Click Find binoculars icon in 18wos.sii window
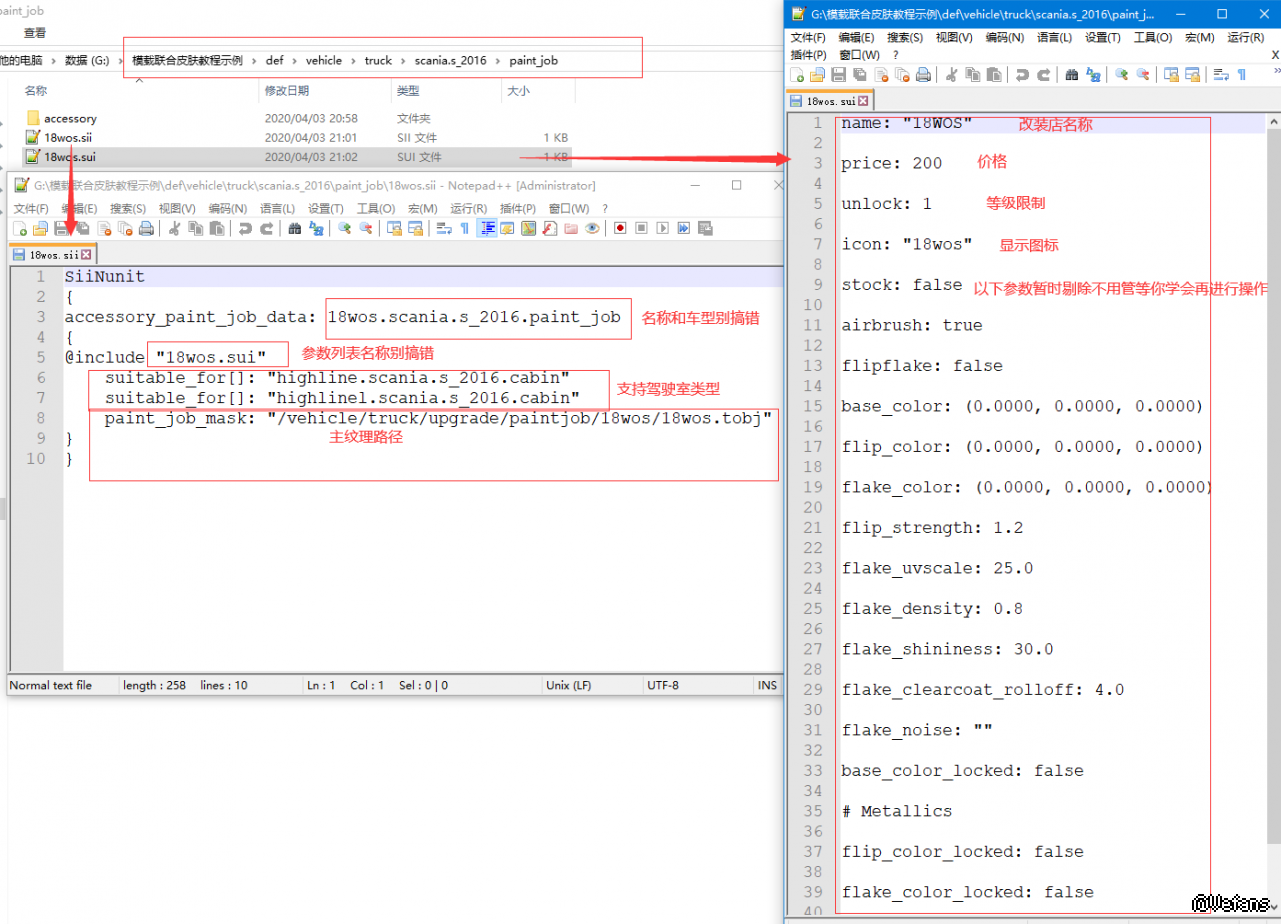Image resolution: width=1281 pixels, height=924 pixels. click(294, 229)
